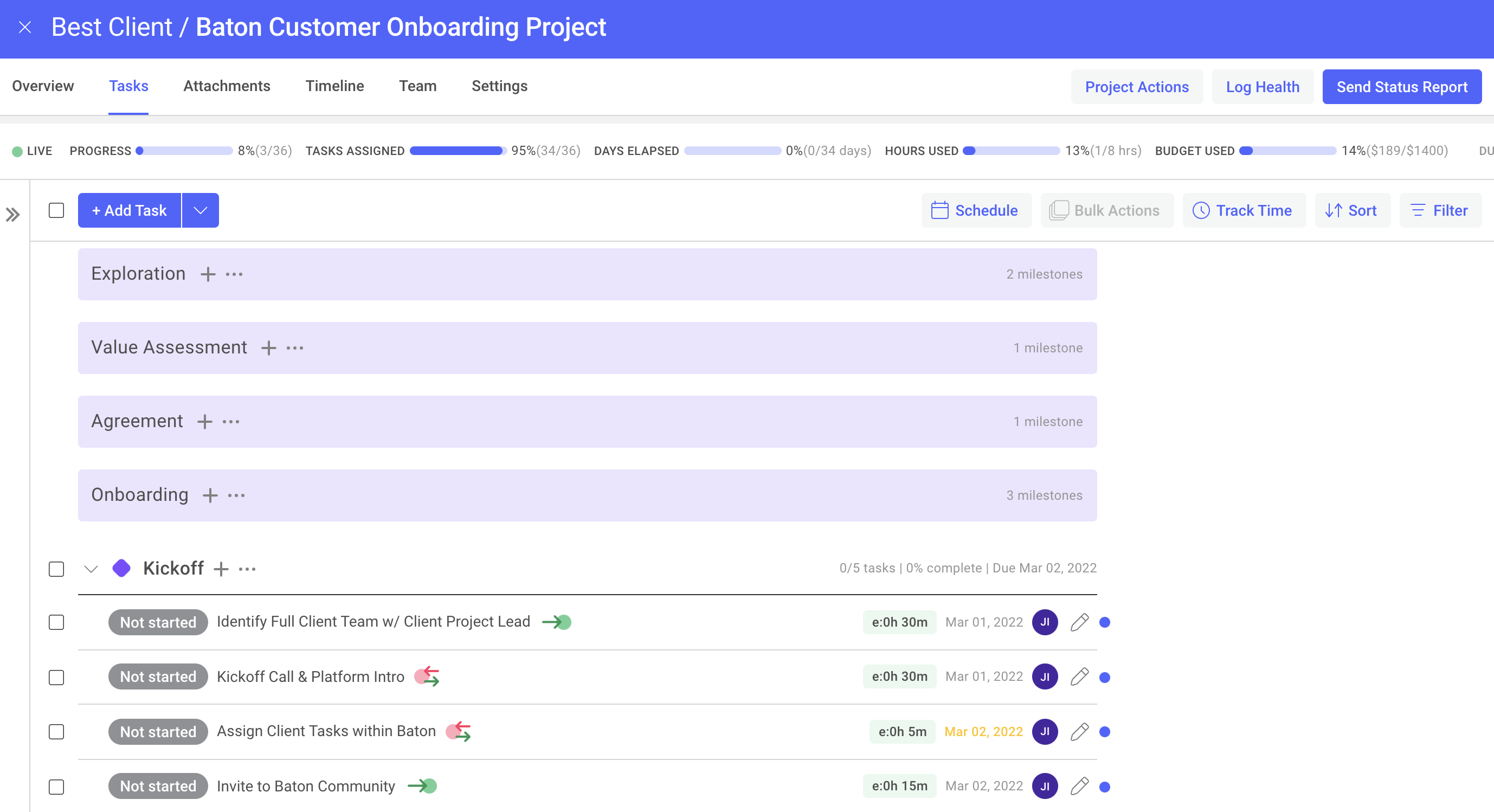The width and height of the screenshot is (1494, 812).
Task: Check the Kickoff Call & Platform Intro checkbox
Action: point(56,677)
